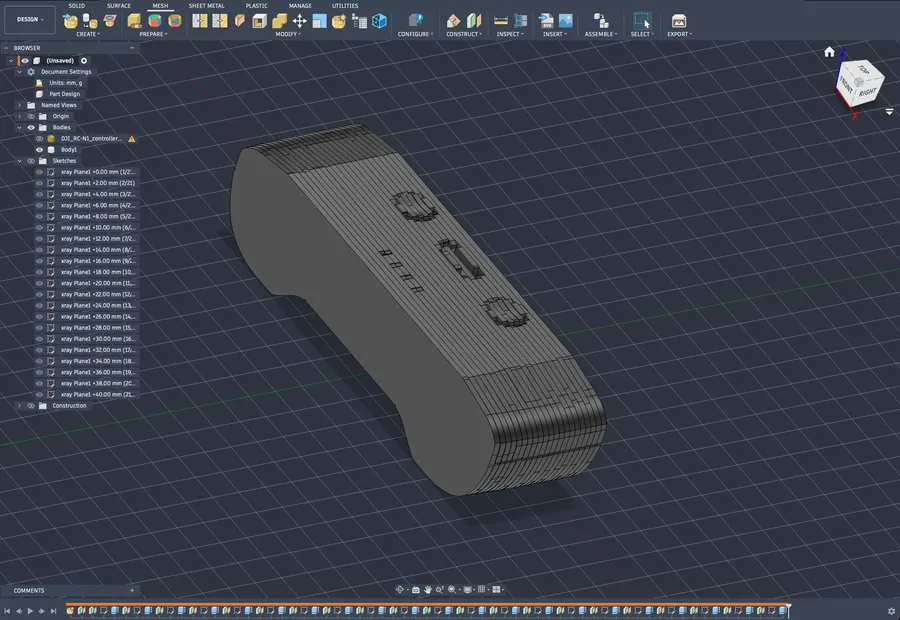
Task: Switch to the Sheet Metal tab
Action: point(207,6)
